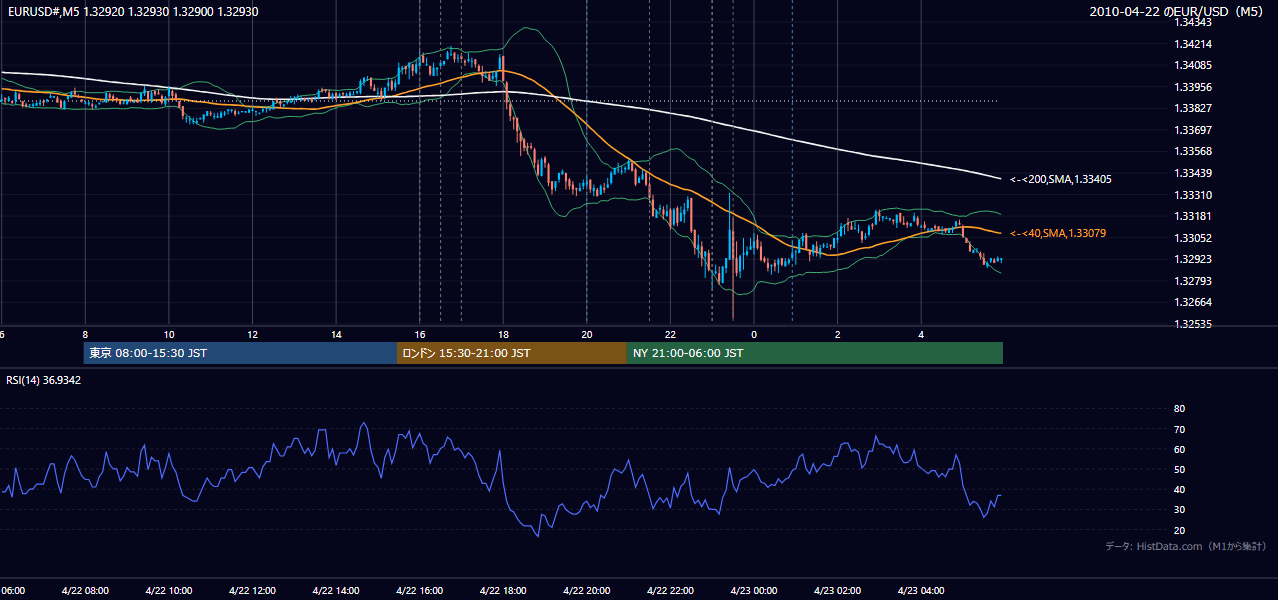Click RSI scale level 60
The width and height of the screenshot is (1278, 600).
1179,449
